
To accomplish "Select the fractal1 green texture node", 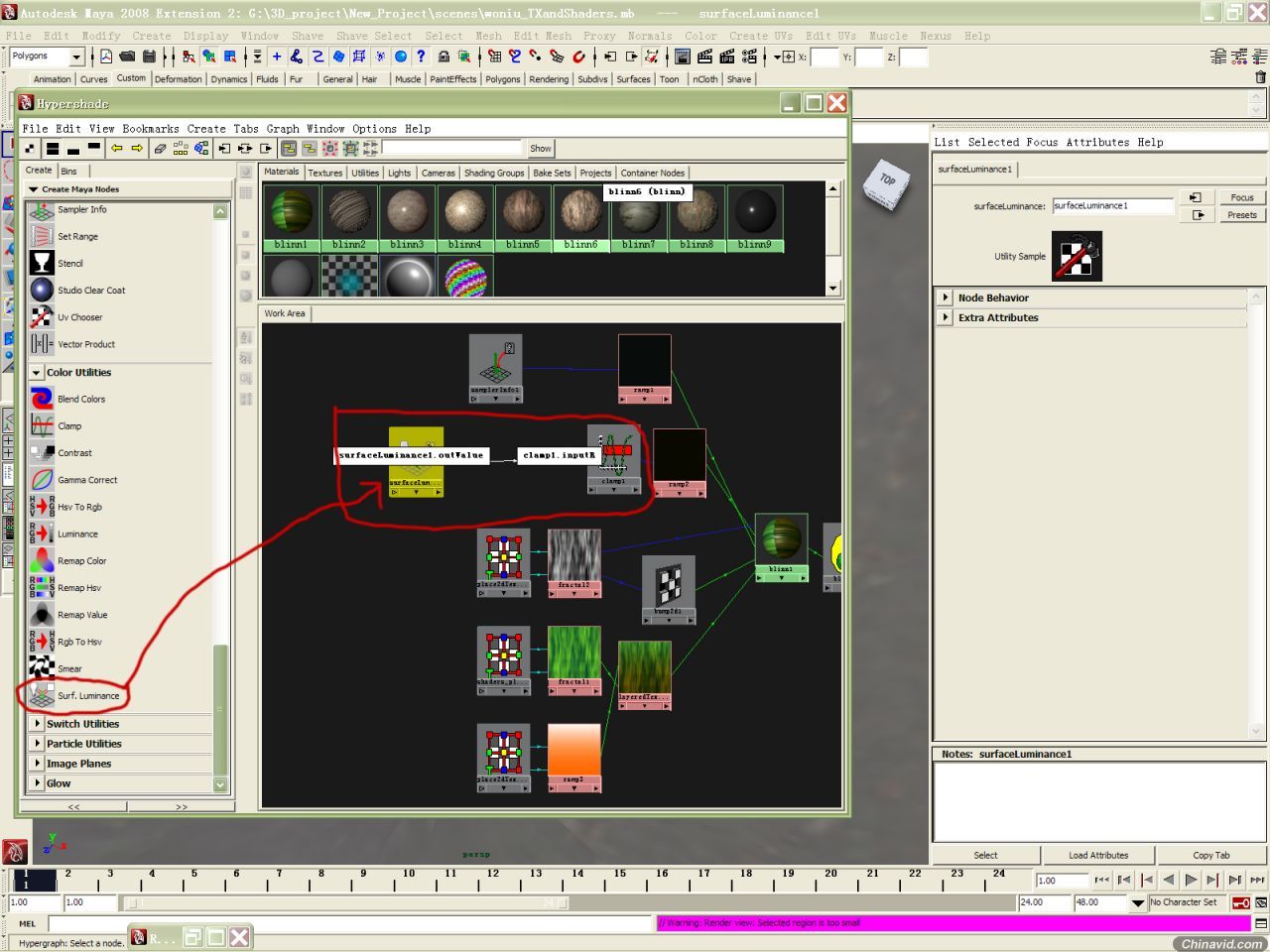I will tap(573, 659).
